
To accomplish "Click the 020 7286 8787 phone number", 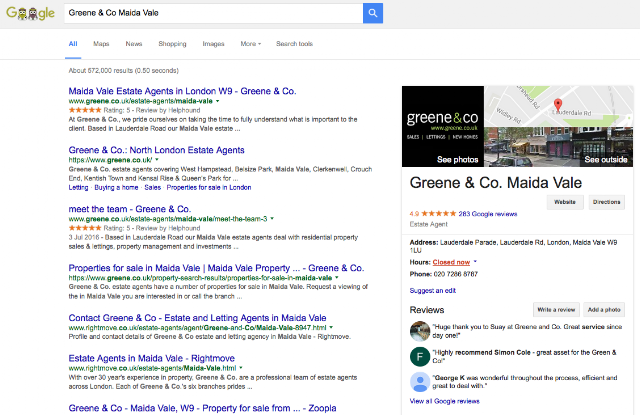I will click(x=456, y=274).
